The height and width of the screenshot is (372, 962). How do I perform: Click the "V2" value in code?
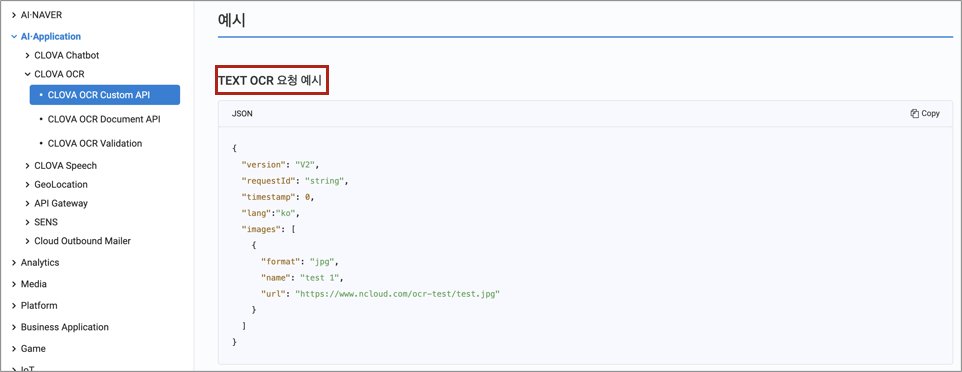(305, 165)
